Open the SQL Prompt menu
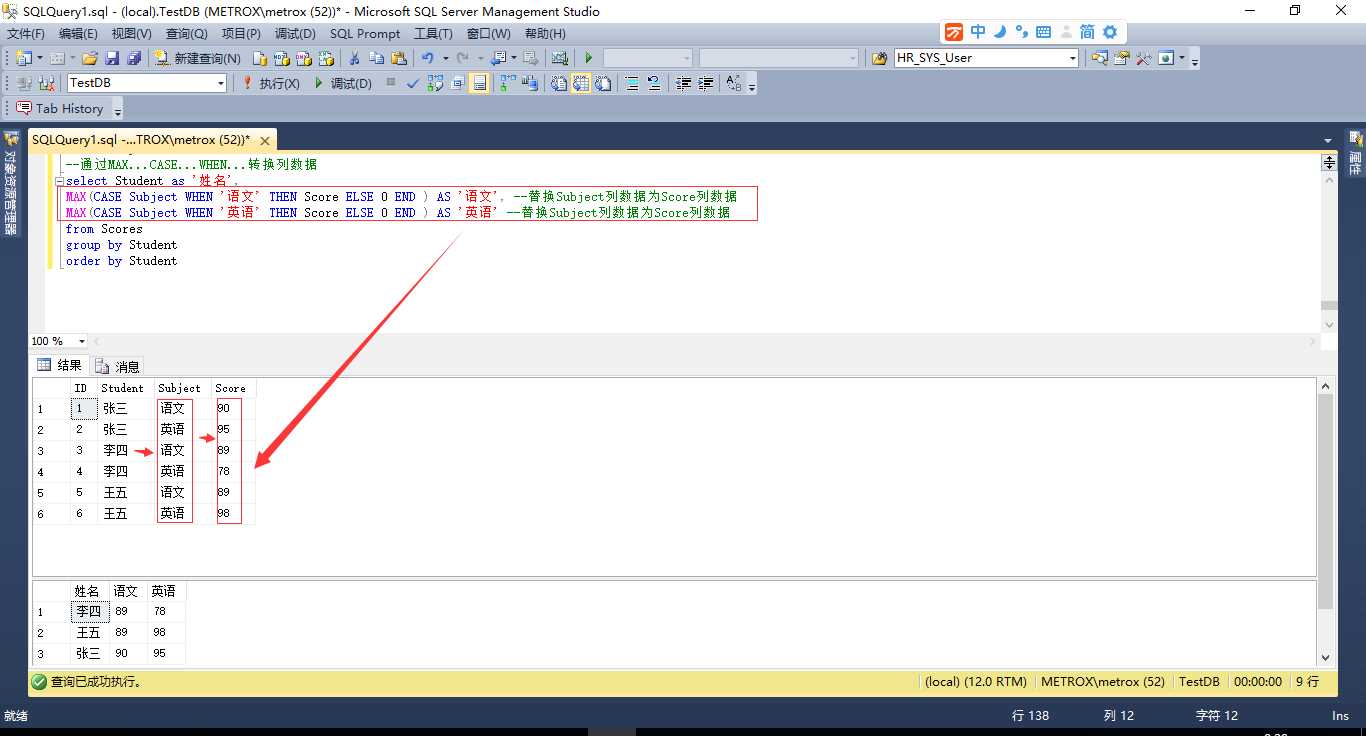The image size is (1366, 736). [365, 33]
